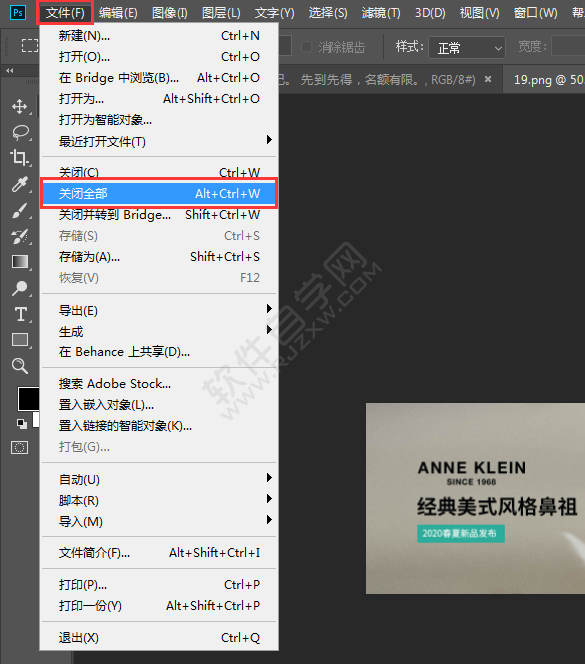Select the Rectangle shape tool
This screenshot has height=664, width=585.
[20, 340]
